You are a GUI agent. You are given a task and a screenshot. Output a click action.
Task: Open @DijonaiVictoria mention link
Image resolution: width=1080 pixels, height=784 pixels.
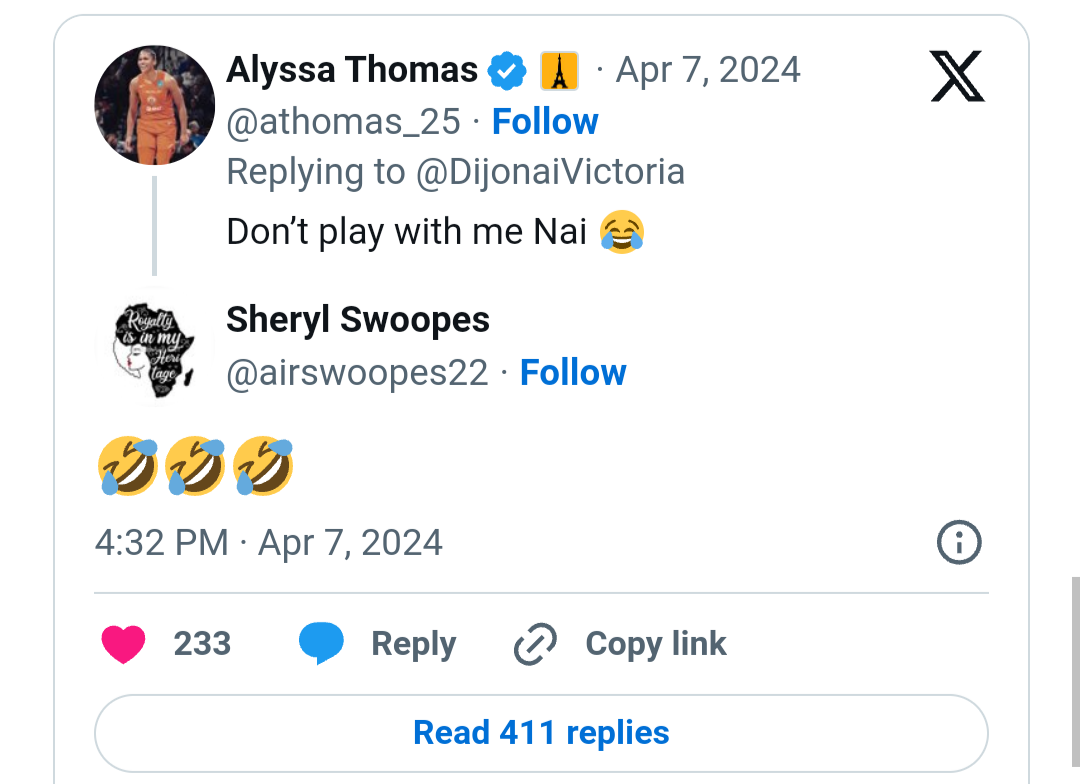tap(550, 172)
